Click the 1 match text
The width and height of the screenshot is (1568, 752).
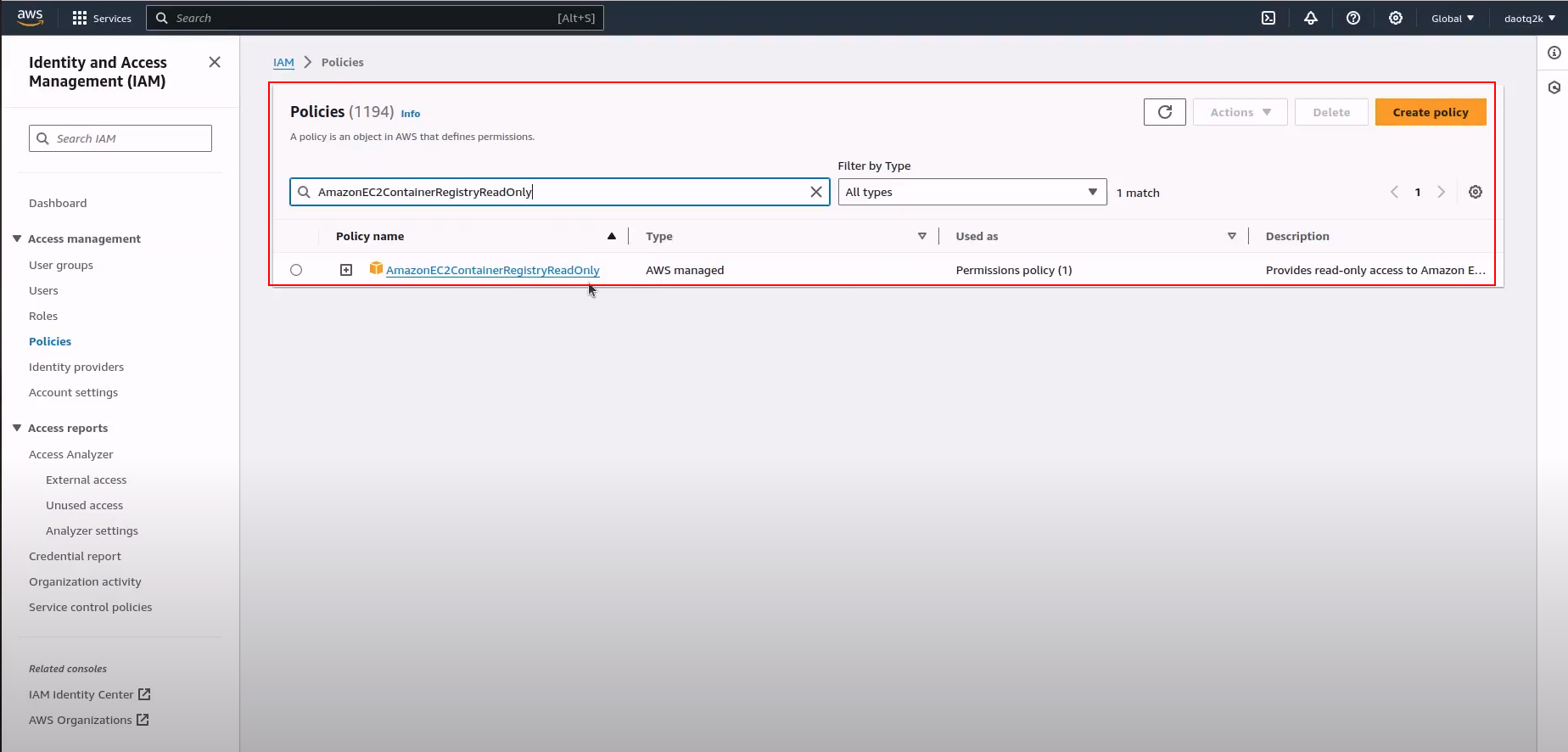click(x=1138, y=193)
